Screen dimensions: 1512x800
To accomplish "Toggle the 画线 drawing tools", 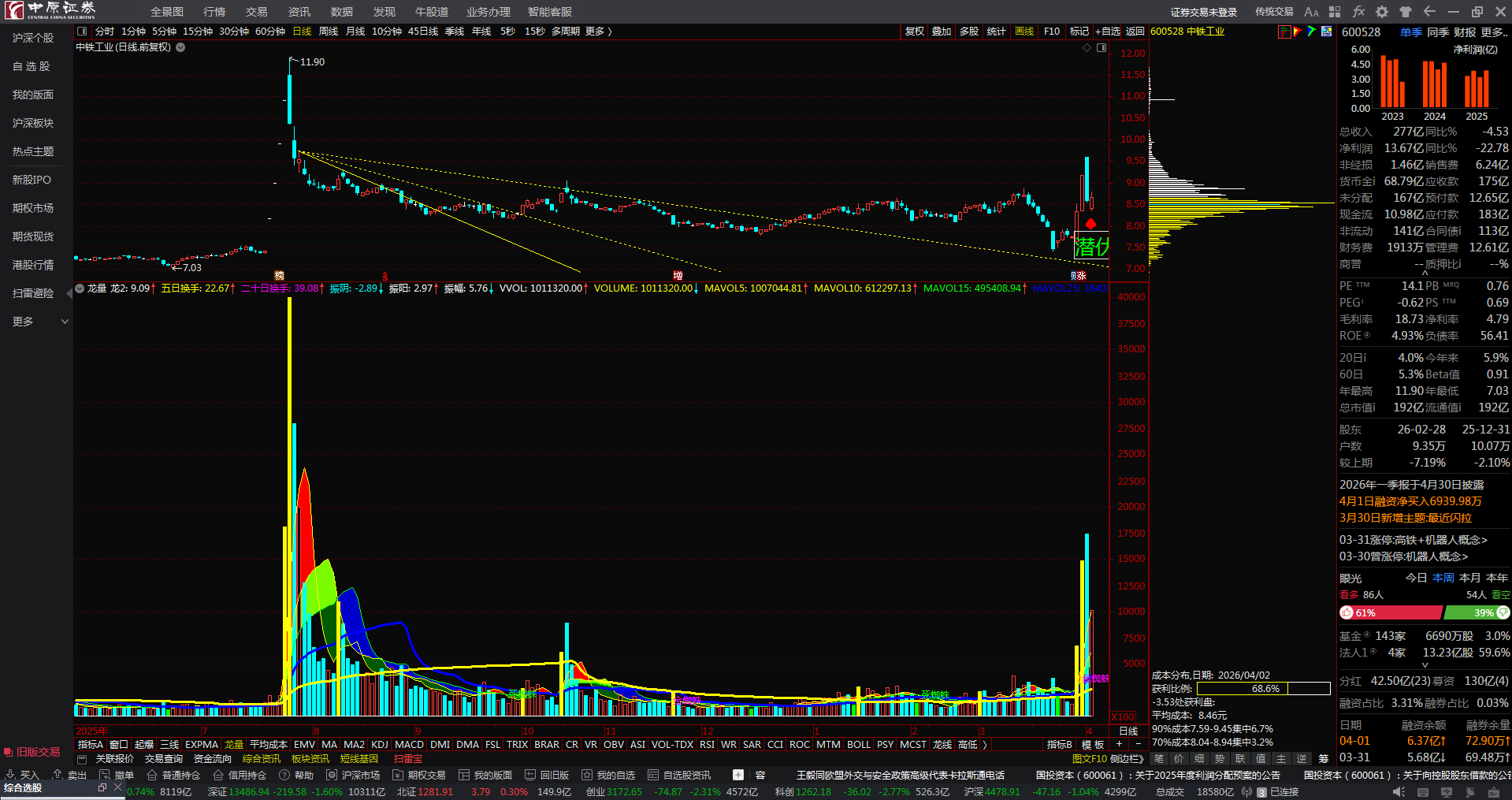I will (x=1024, y=32).
